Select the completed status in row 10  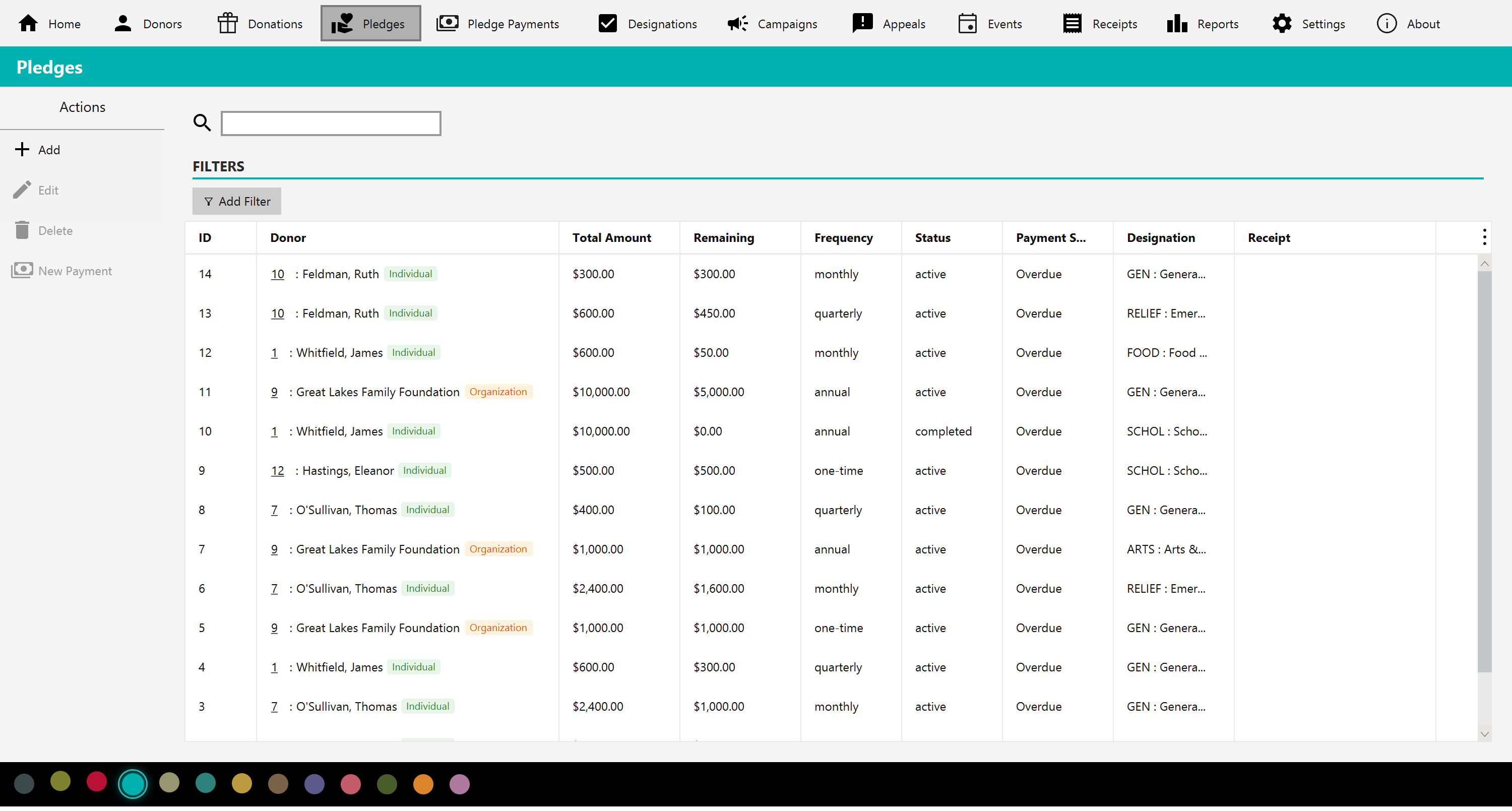(x=943, y=431)
